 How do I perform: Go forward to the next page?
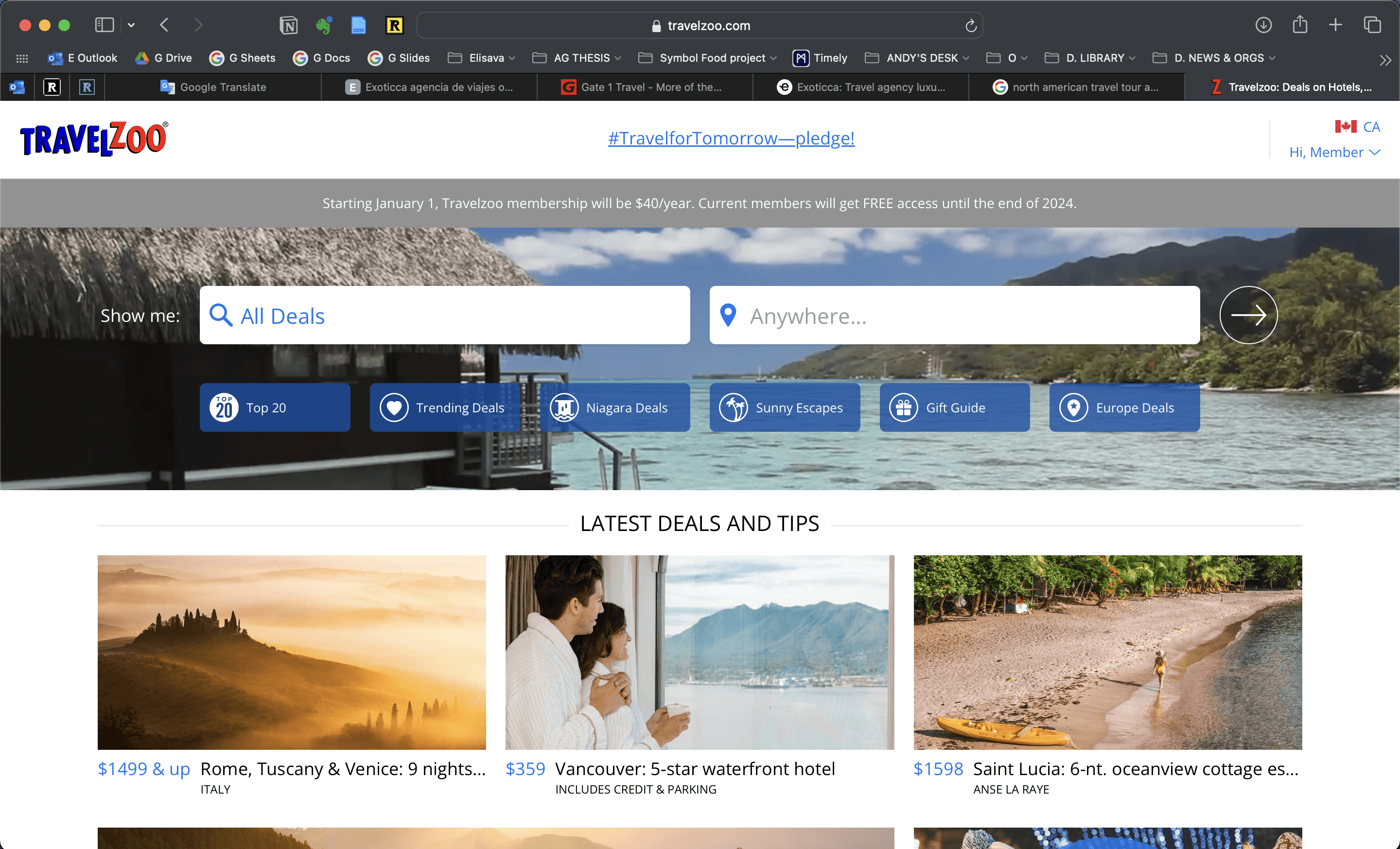coord(198,25)
